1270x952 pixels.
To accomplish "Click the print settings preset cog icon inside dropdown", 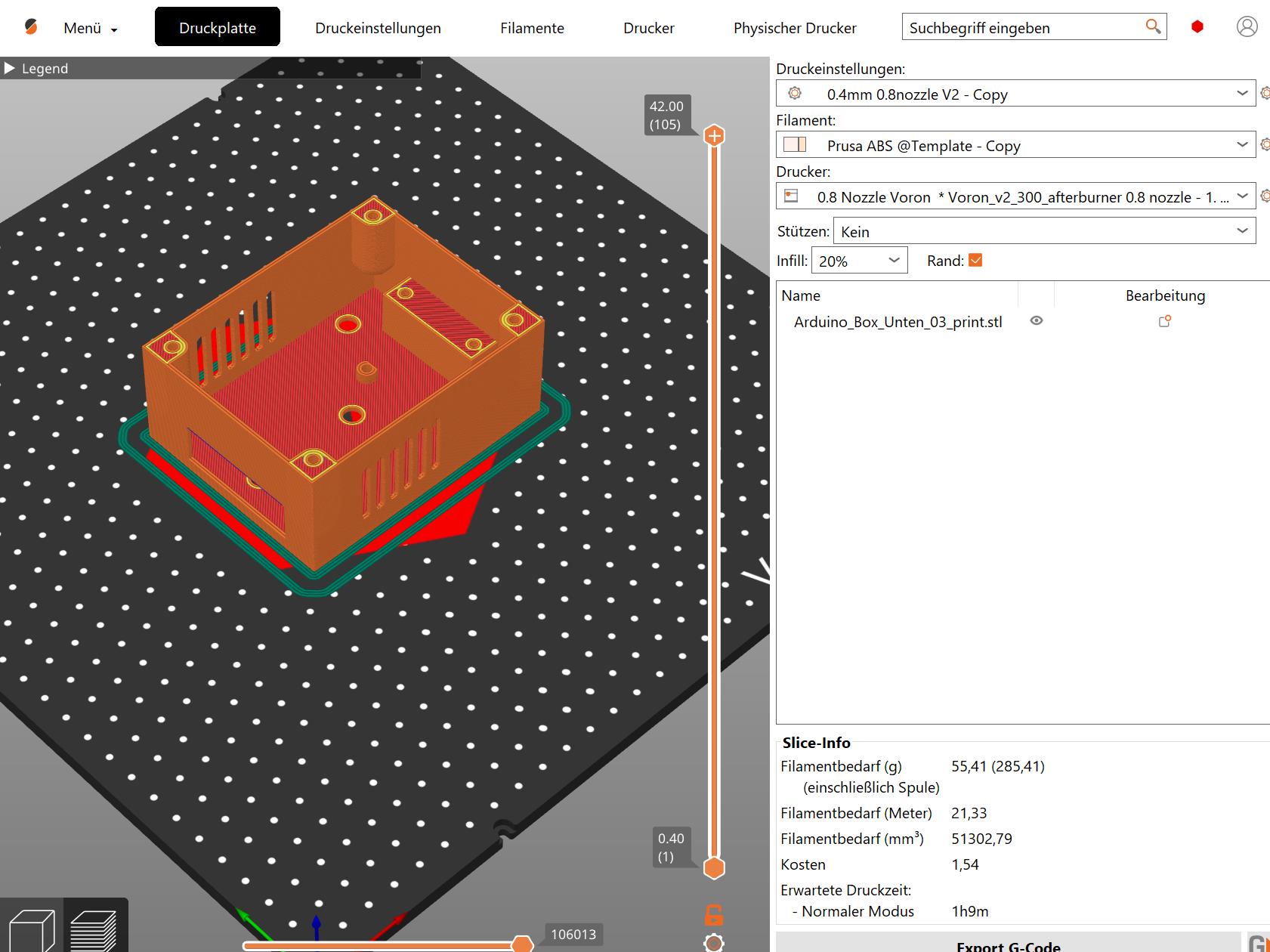I will (x=794, y=93).
